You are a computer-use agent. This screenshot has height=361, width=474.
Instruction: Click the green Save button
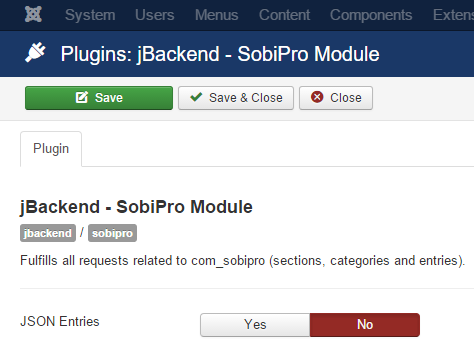(99, 98)
